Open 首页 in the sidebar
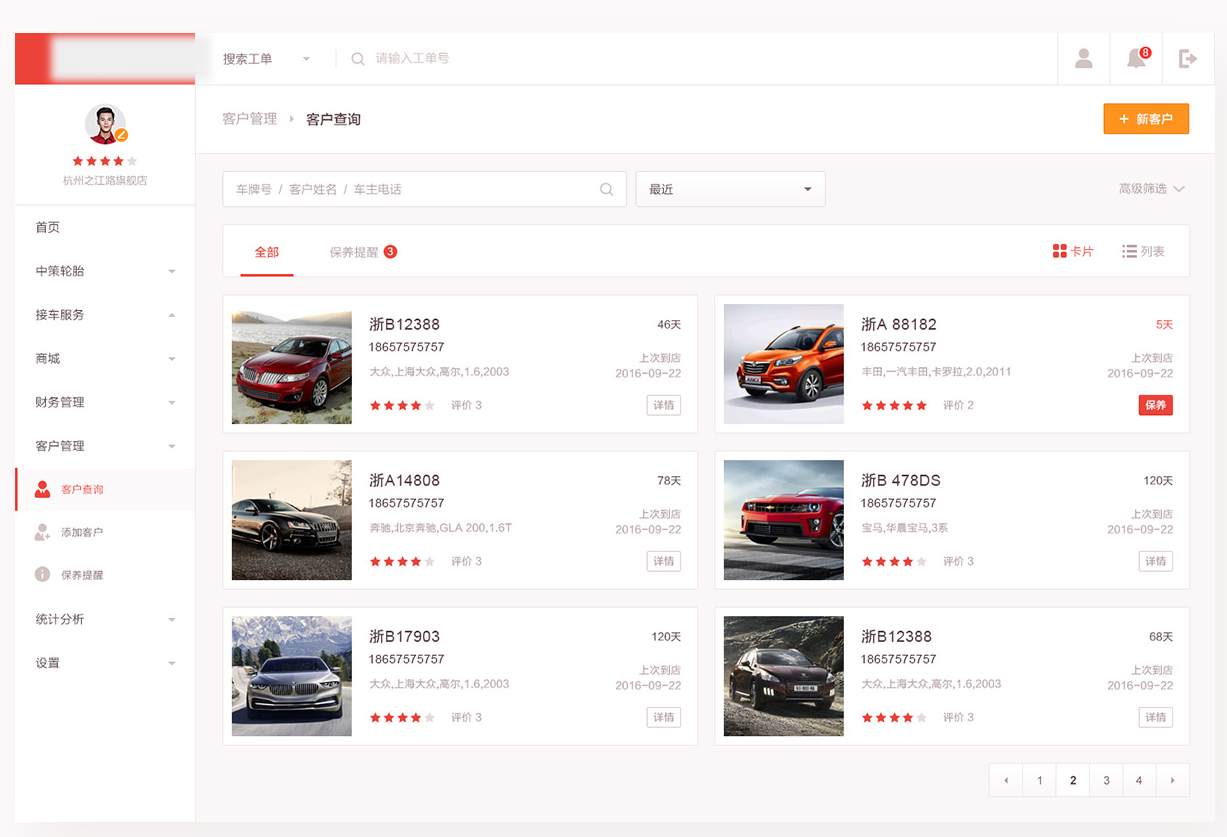Viewport: 1227px width, 837px height. point(48,227)
